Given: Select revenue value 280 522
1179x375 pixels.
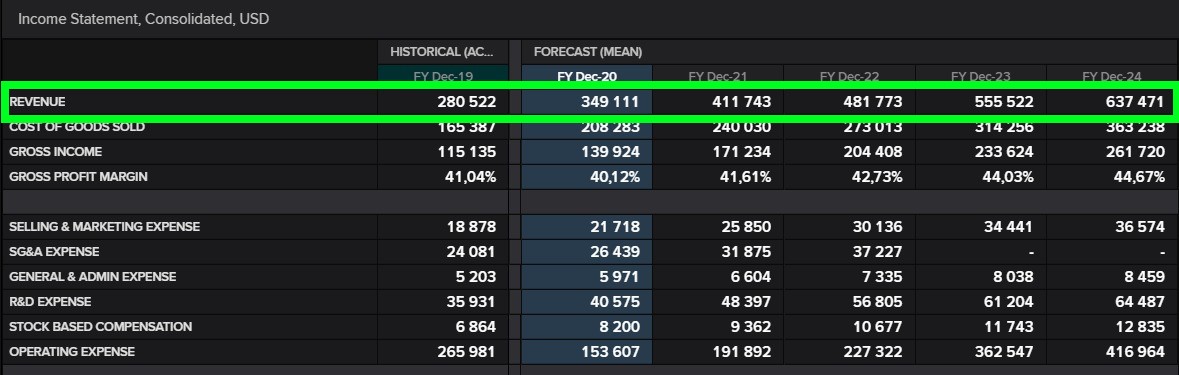Looking at the screenshot, I should click(467, 101).
